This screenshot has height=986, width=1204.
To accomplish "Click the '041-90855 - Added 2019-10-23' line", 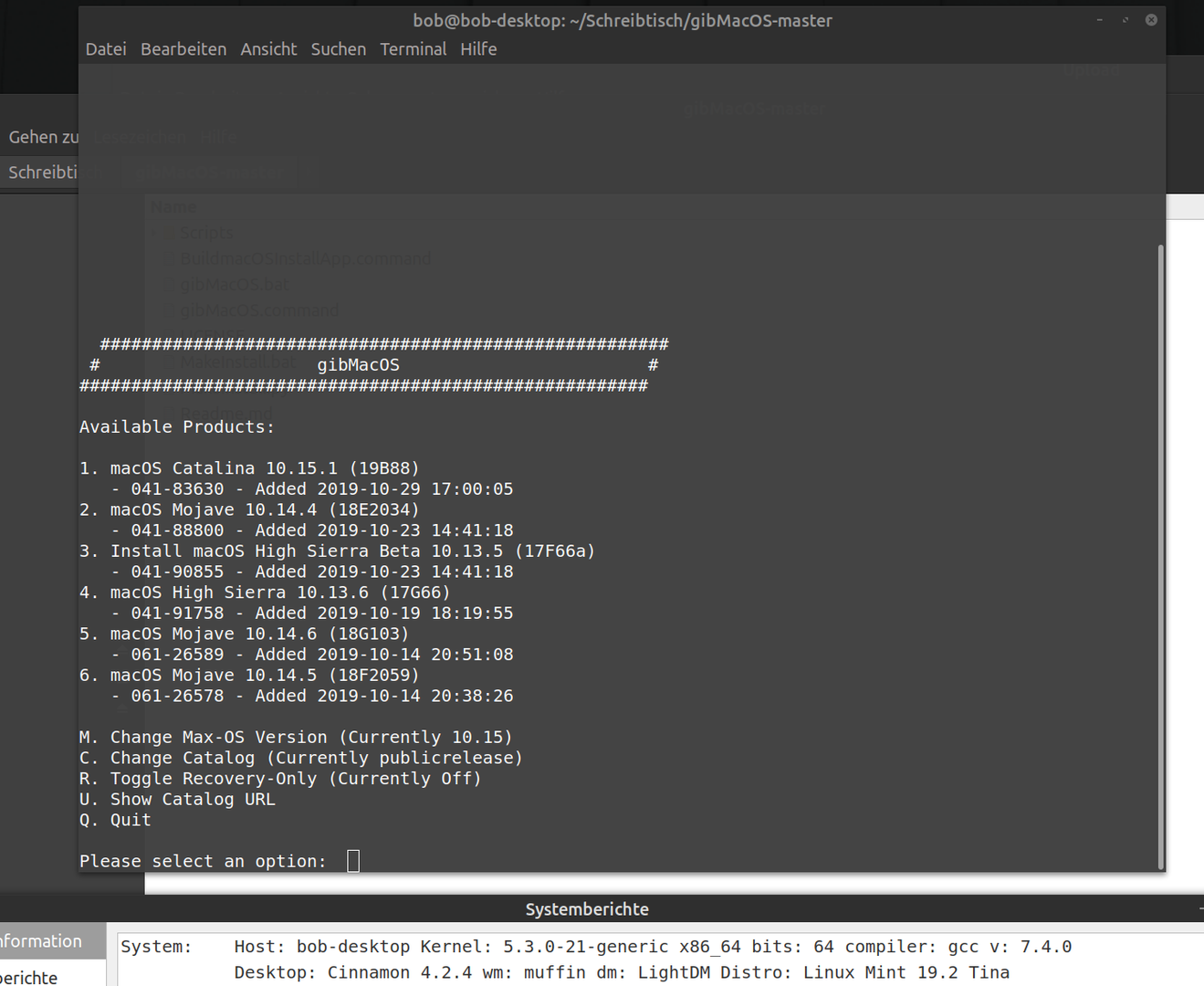I will 312,572.
